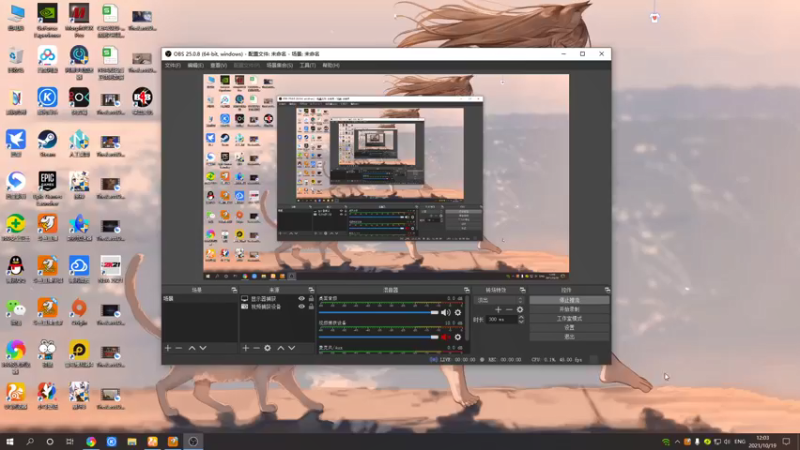Open File Explorer from the taskbar

132,442
